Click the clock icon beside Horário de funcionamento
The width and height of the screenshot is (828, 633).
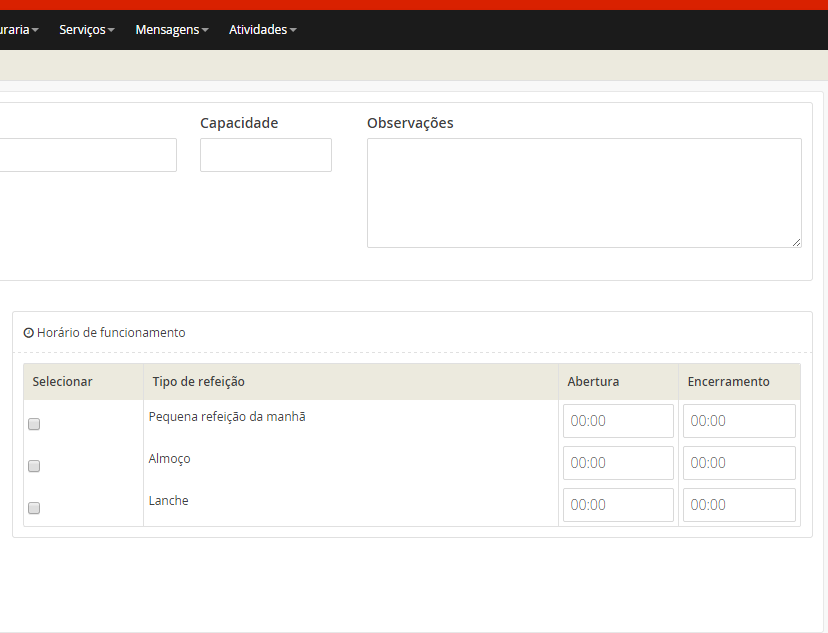click(x=29, y=333)
